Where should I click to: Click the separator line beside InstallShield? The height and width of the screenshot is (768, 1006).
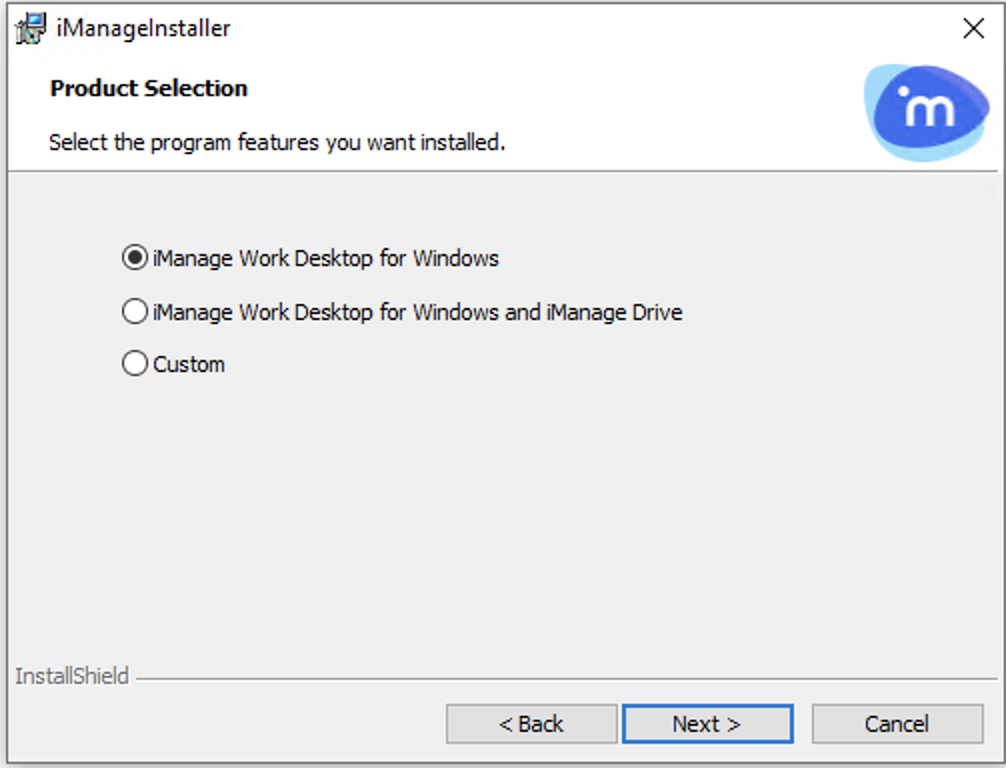[560, 679]
